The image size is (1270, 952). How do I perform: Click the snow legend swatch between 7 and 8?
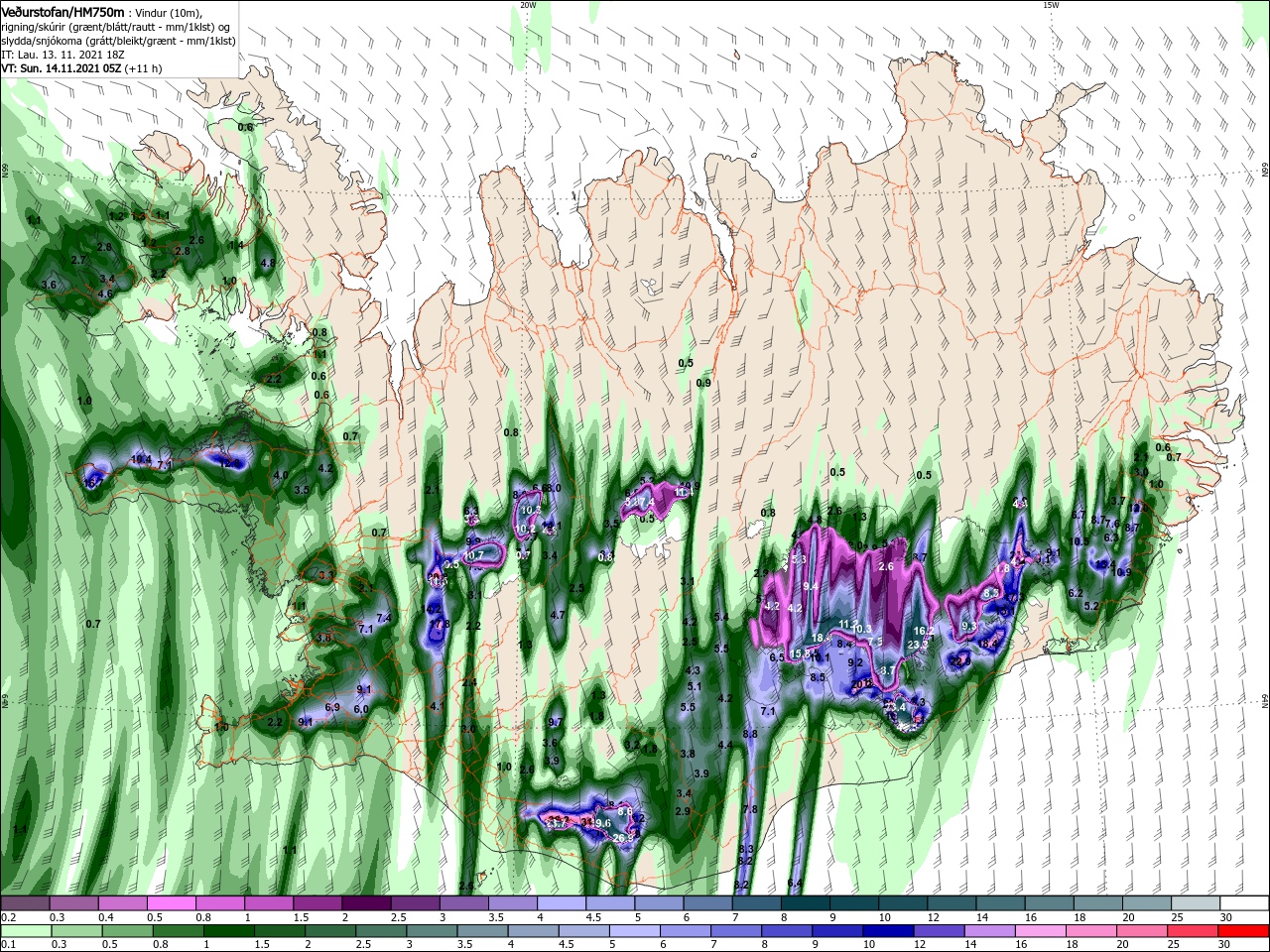tap(757, 903)
